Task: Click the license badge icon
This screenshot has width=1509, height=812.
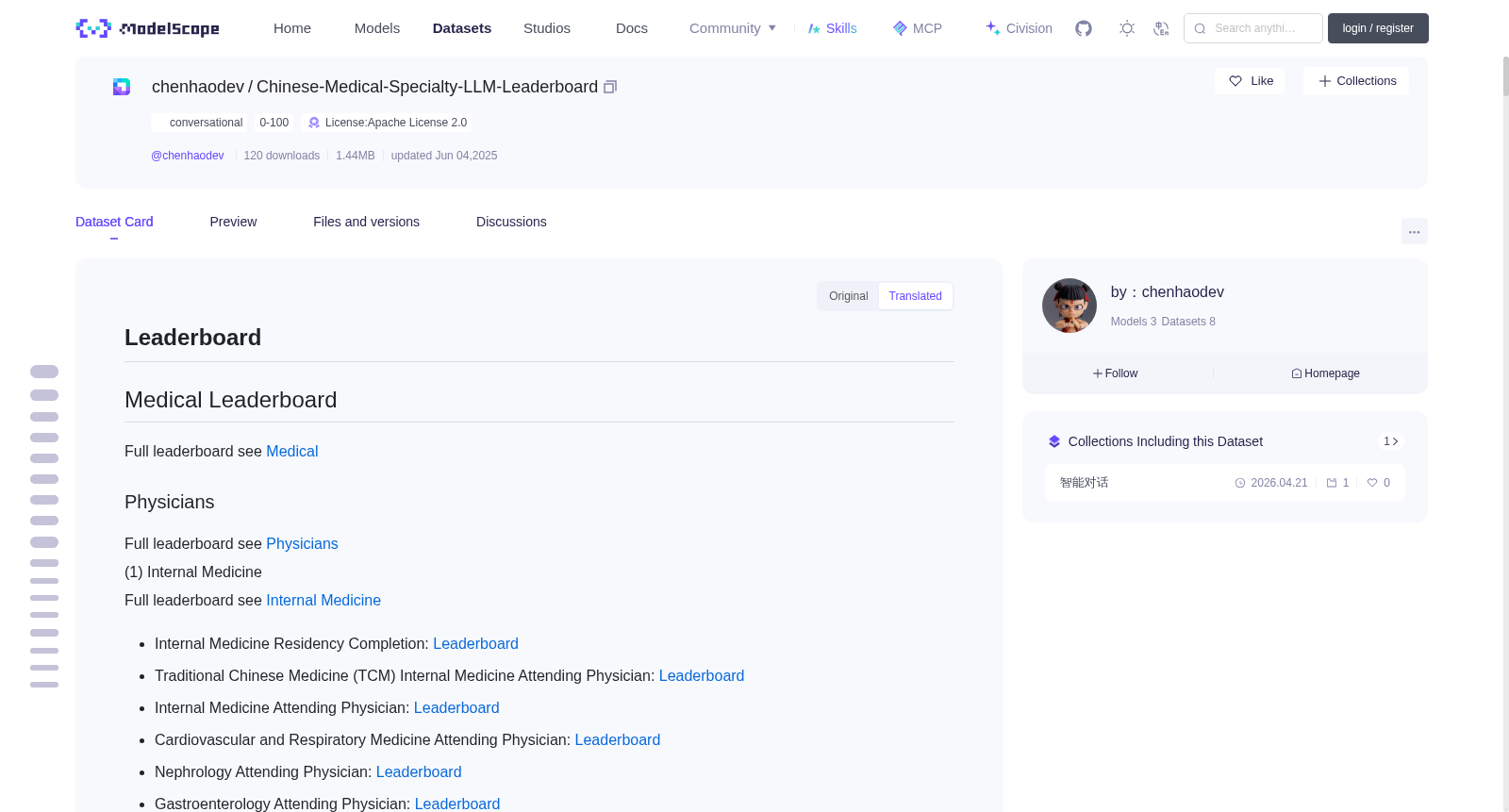Action: pos(314,123)
